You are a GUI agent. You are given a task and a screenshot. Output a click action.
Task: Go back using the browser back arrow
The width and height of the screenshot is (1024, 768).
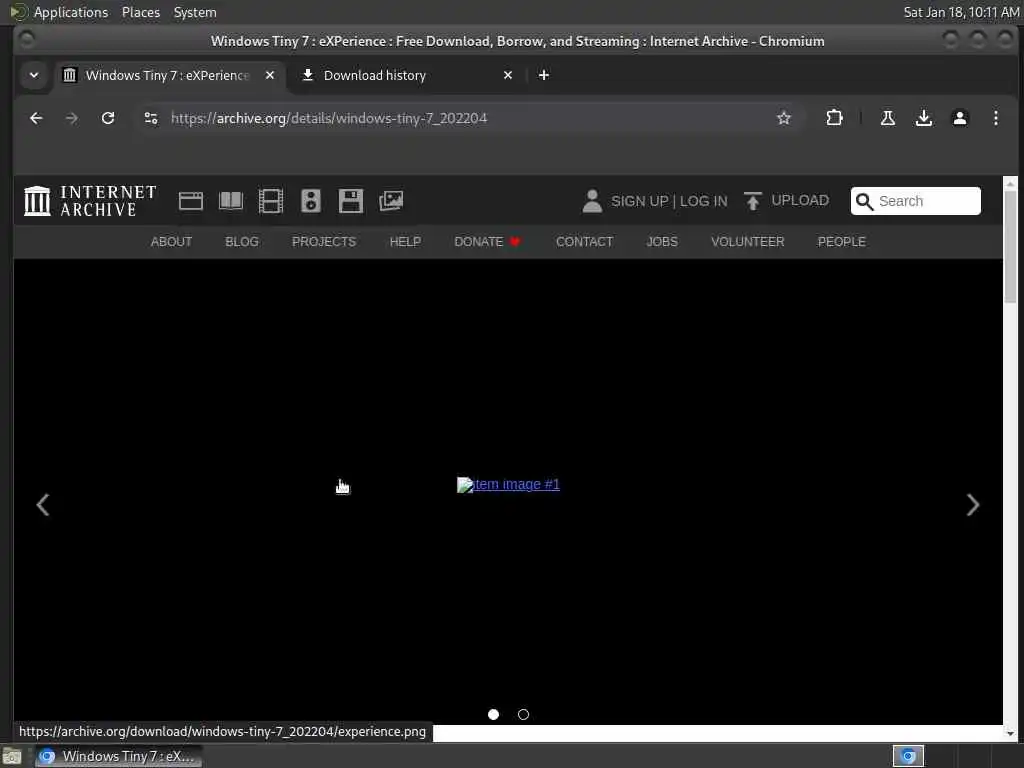(36, 118)
